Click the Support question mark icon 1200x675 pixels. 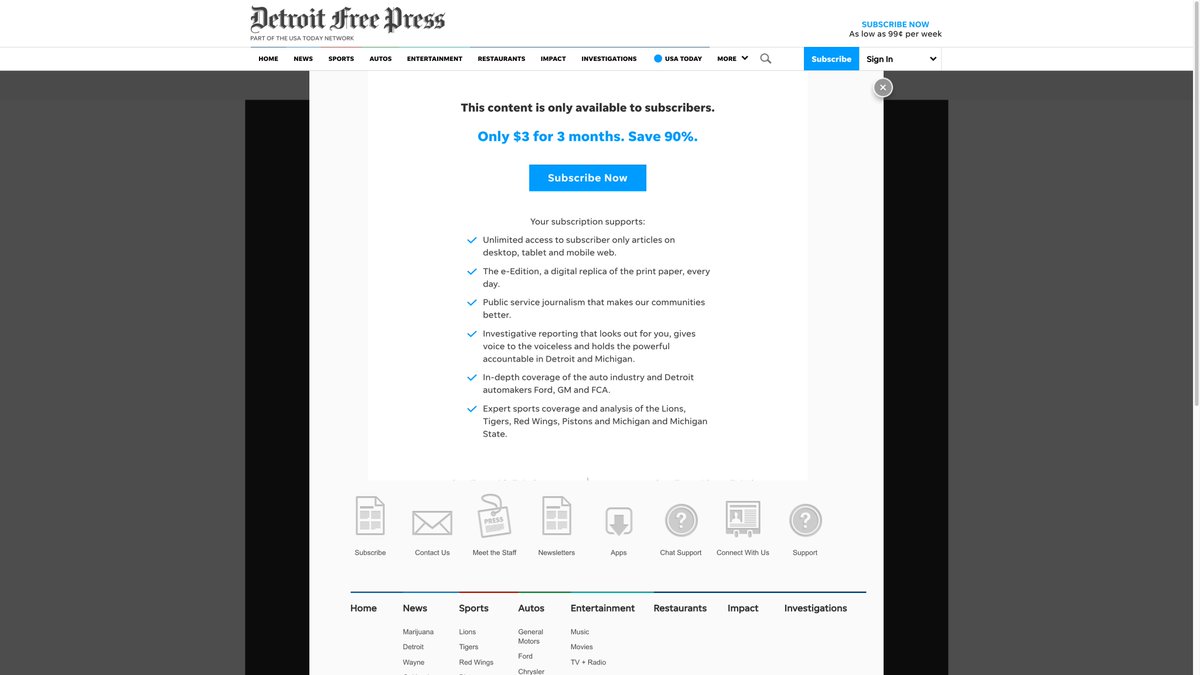(805, 520)
